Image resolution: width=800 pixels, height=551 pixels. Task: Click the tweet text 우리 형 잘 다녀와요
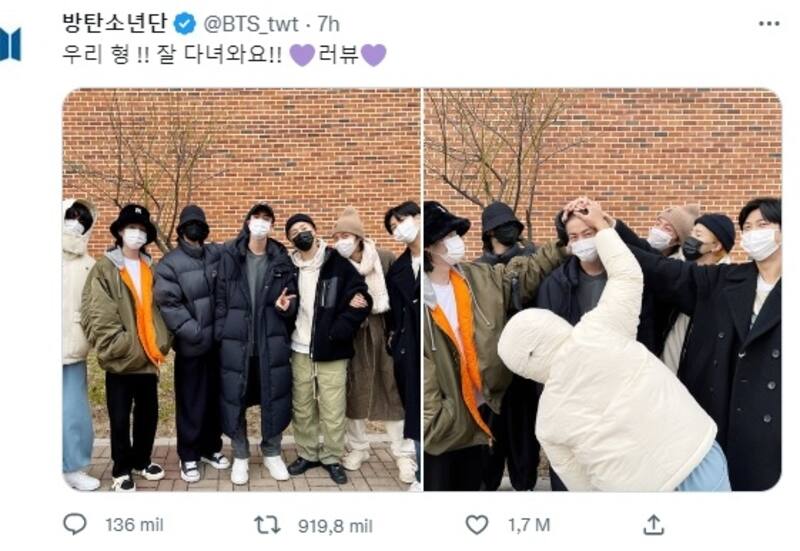pos(172,54)
